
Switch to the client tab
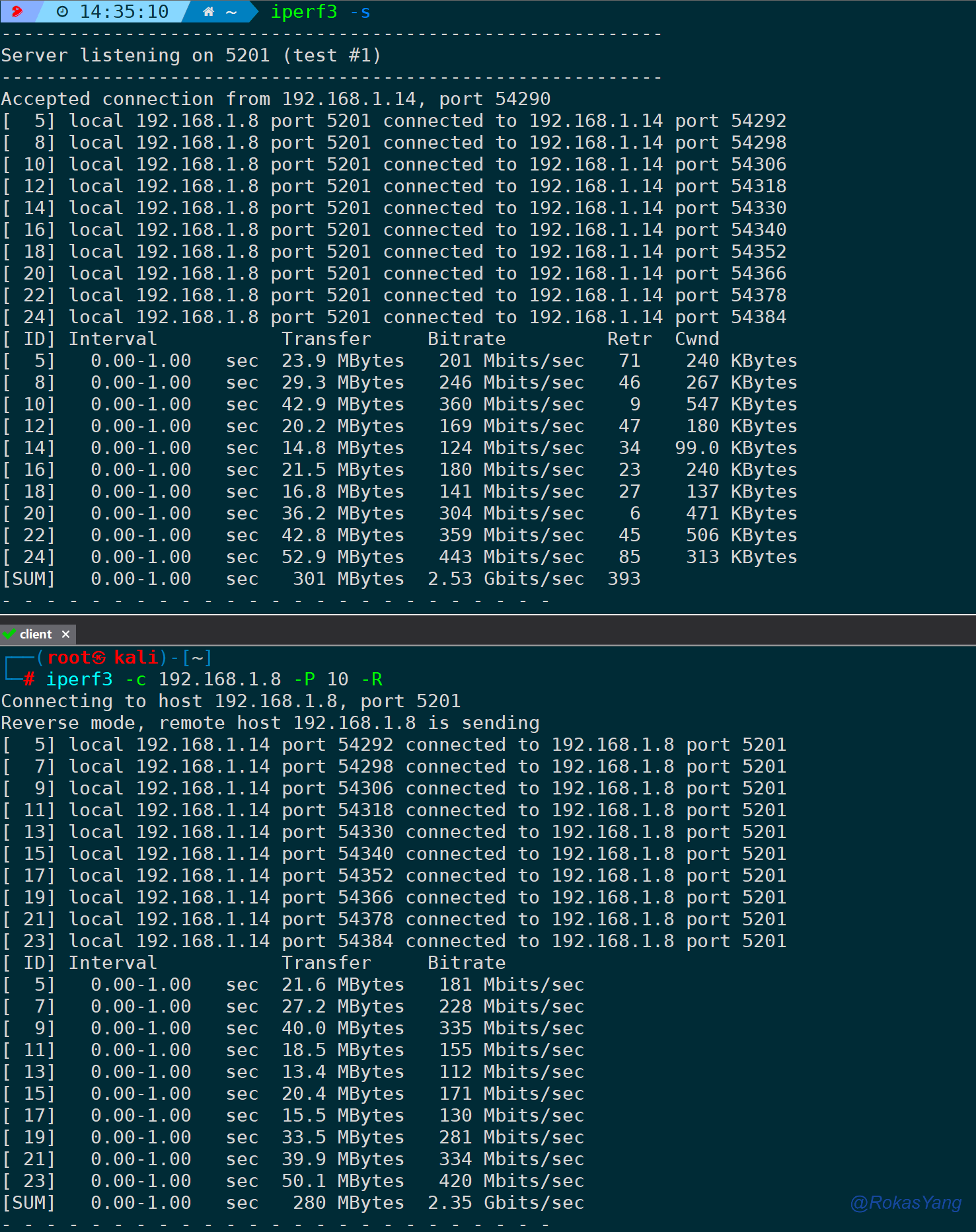pos(36,635)
